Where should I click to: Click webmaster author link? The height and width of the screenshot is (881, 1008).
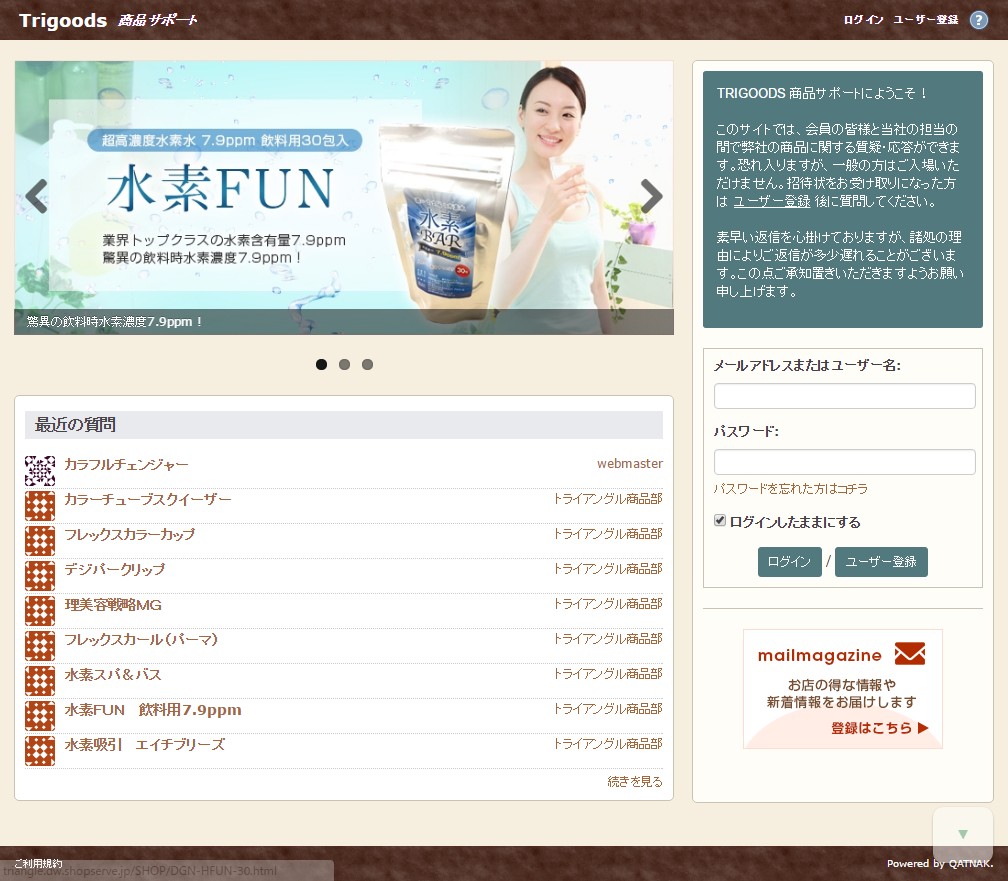pyautogui.click(x=630, y=464)
